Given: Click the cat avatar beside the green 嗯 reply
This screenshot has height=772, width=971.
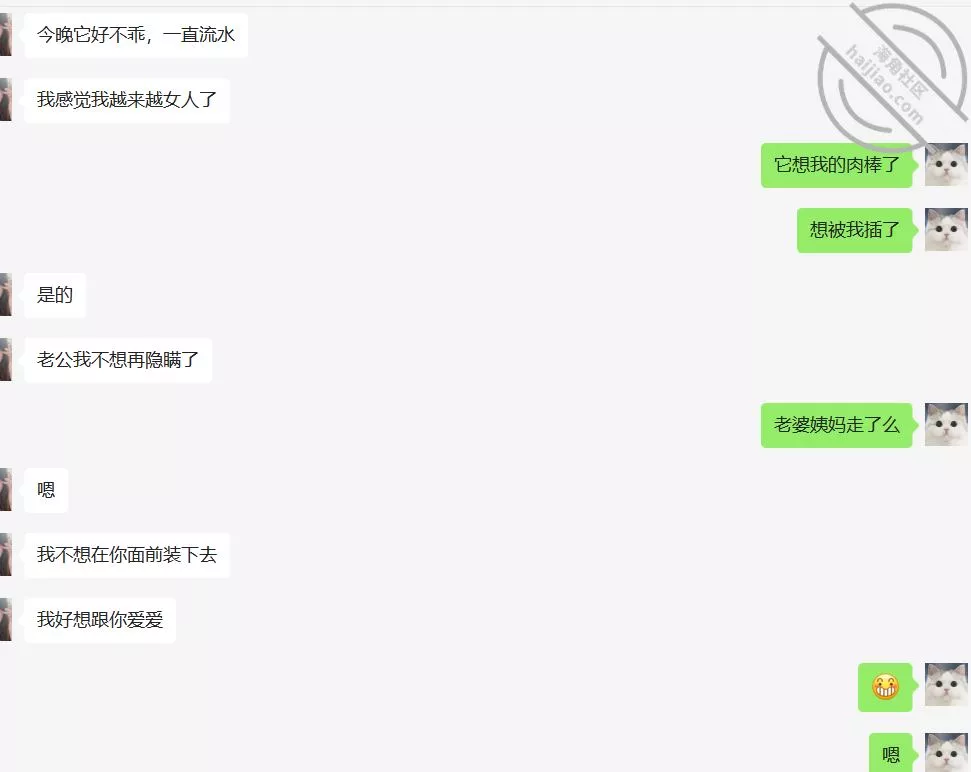Looking at the screenshot, I should tap(946, 752).
